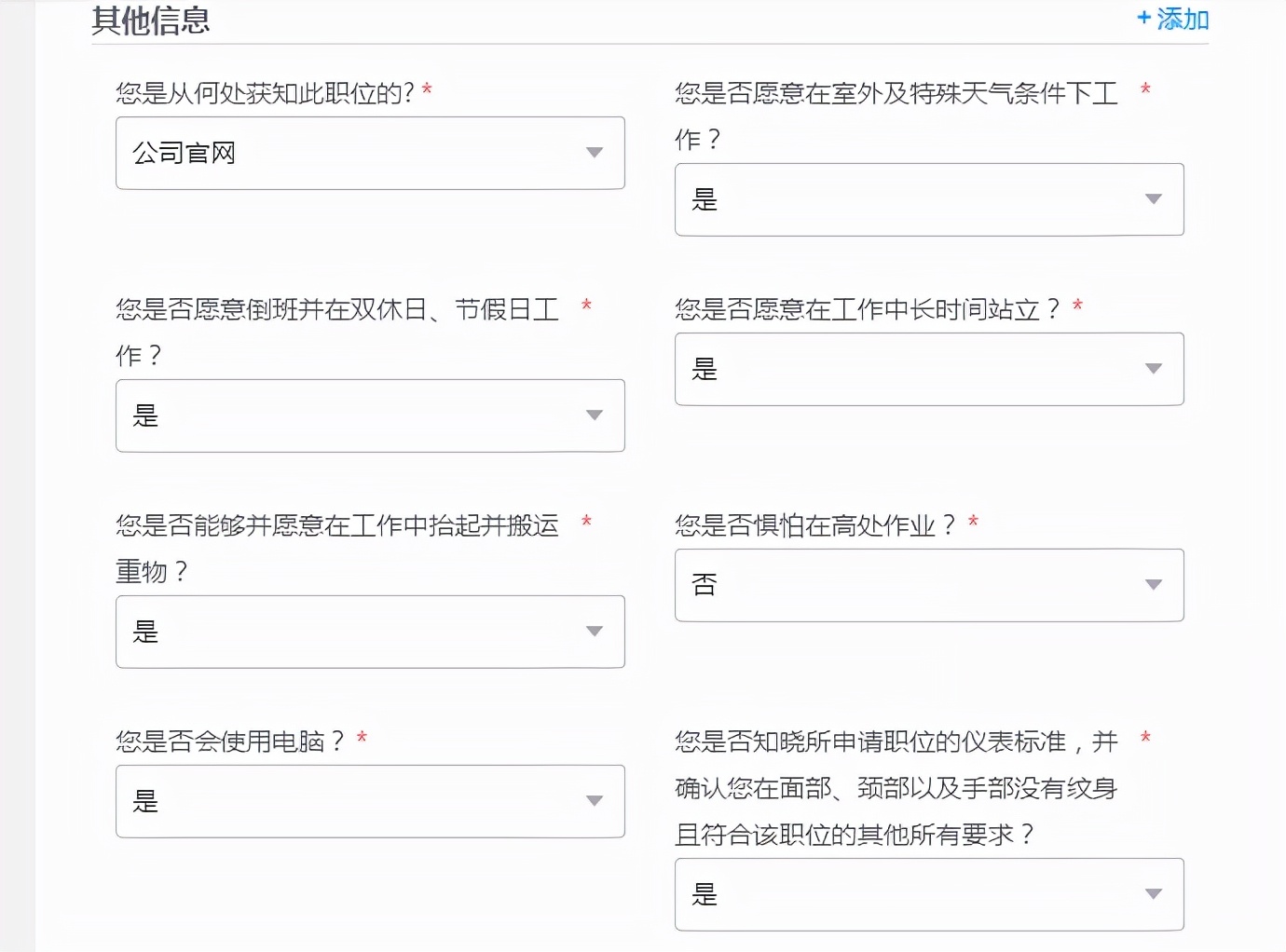
Task: Open the 否 dropdown for 您是否惧怕在高处作业
Action: click(929, 585)
